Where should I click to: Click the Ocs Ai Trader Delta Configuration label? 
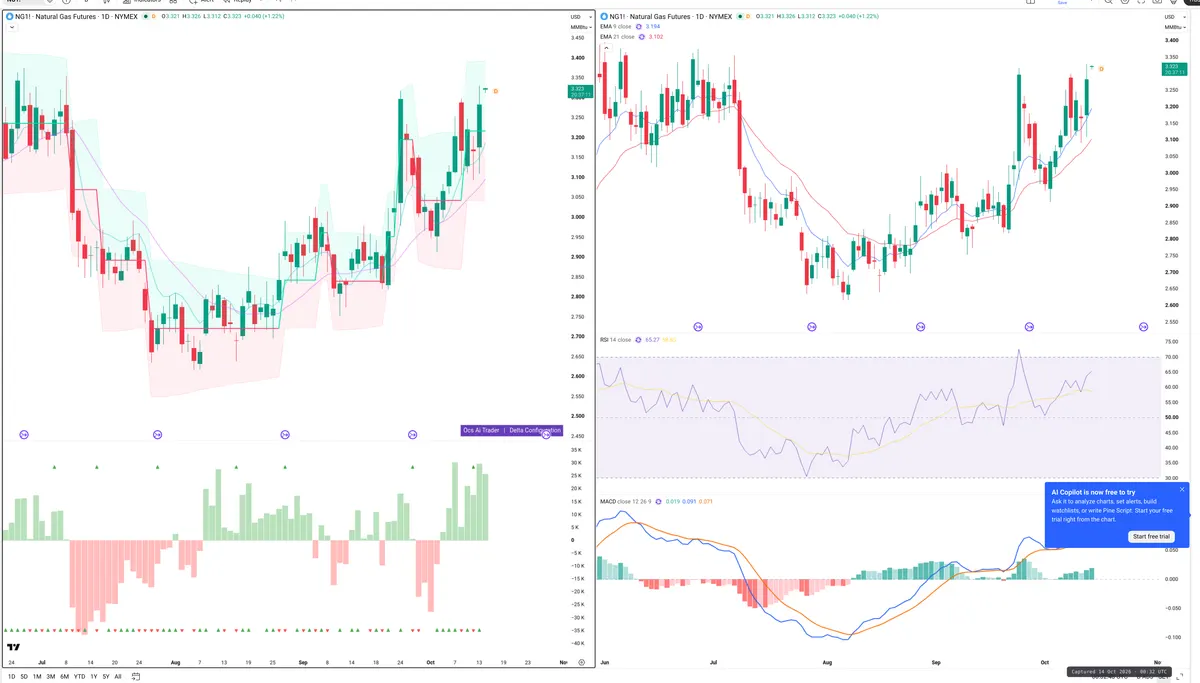[x=512, y=430]
